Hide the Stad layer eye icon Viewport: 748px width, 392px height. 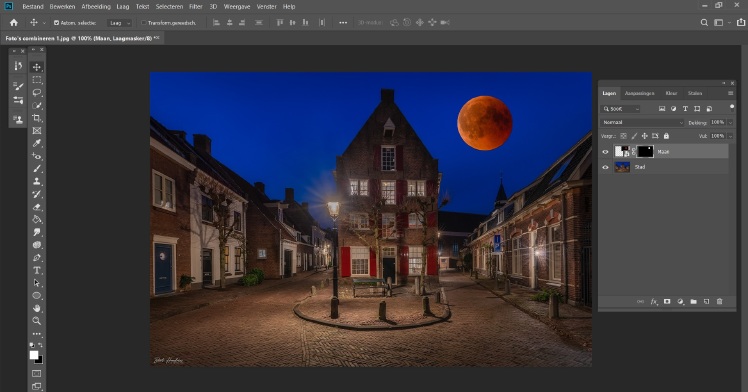point(605,167)
